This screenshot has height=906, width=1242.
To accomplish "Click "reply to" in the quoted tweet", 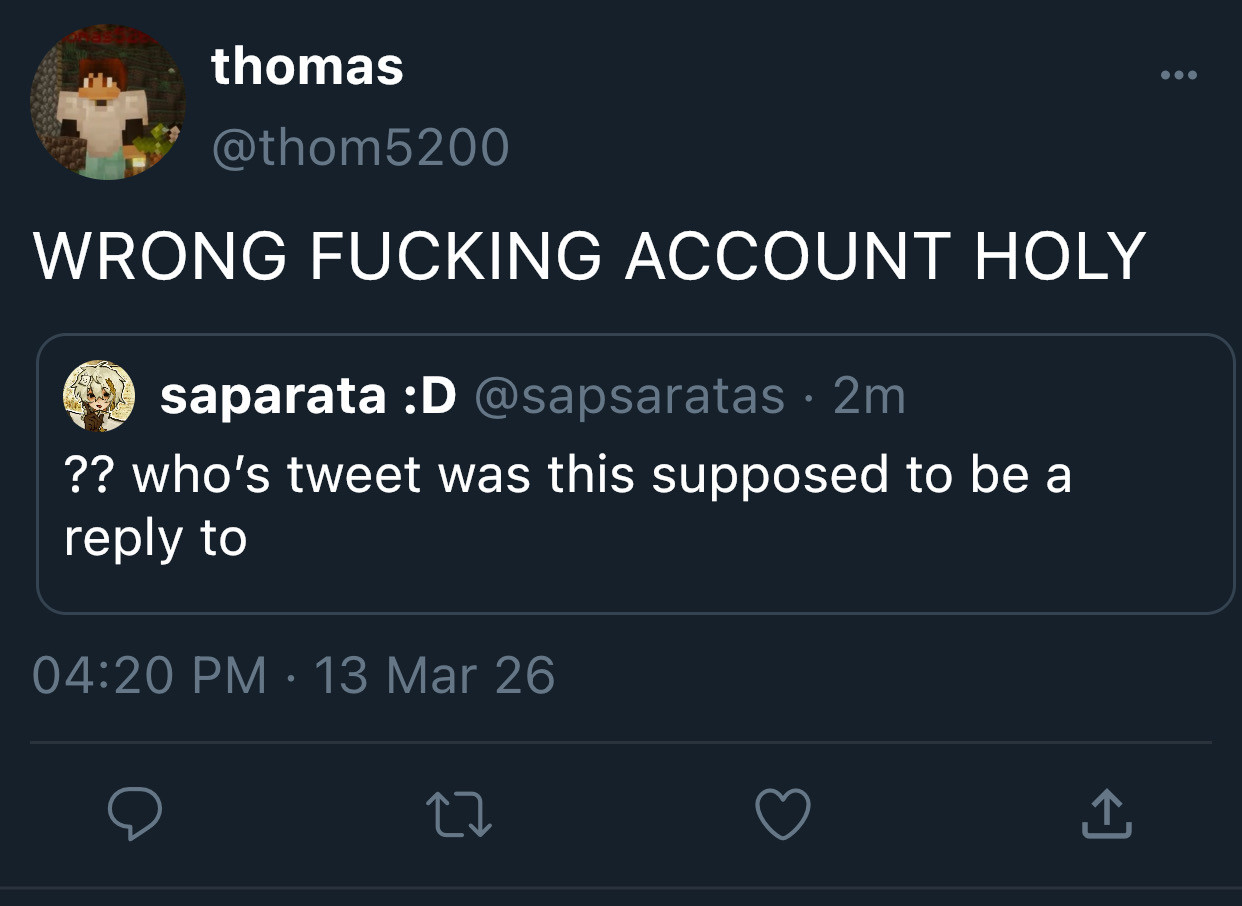I will click(x=155, y=539).
